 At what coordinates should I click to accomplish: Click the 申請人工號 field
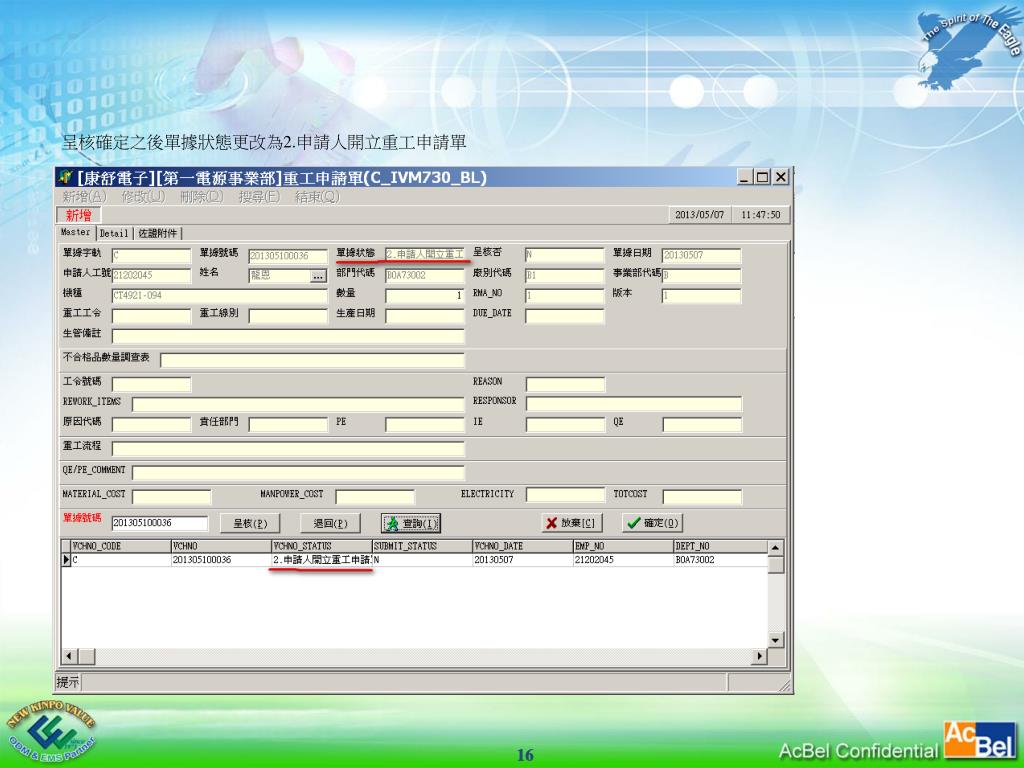point(151,276)
